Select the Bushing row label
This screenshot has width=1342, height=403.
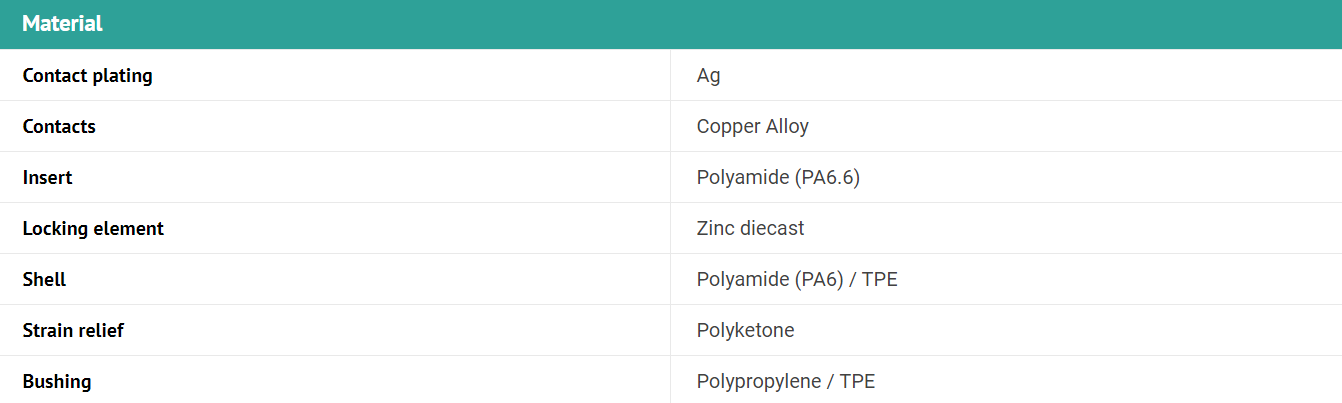pyautogui.click(x=56, y=381)
